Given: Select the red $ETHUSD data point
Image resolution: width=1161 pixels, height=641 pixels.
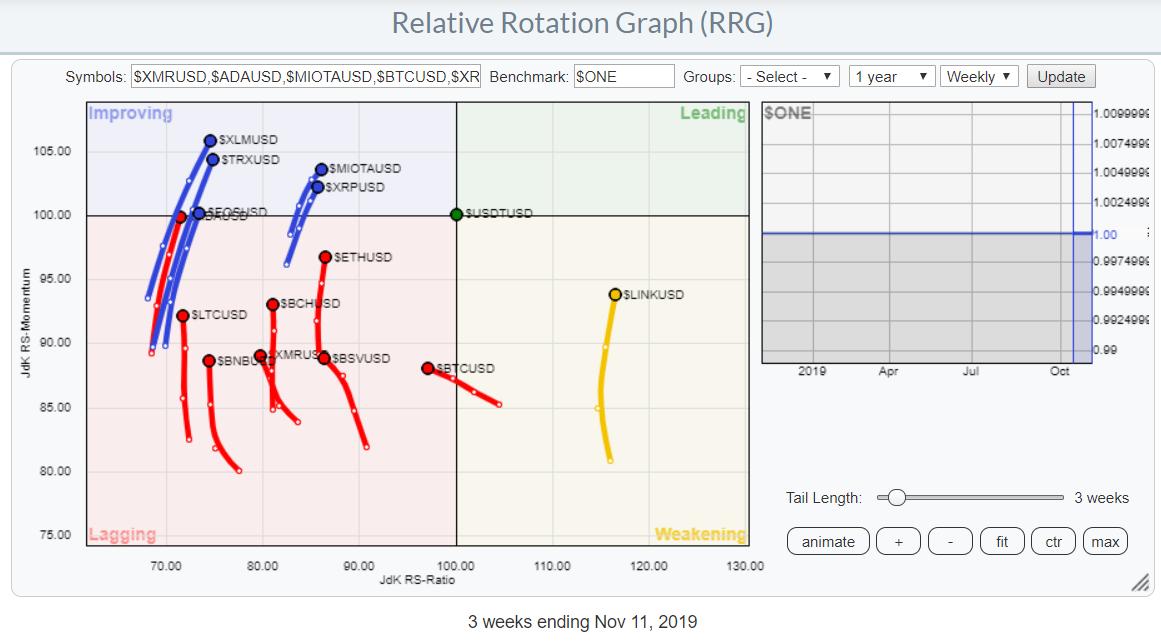Looking at the screenshot, I should pyautogui.click(x=325, y=257).
